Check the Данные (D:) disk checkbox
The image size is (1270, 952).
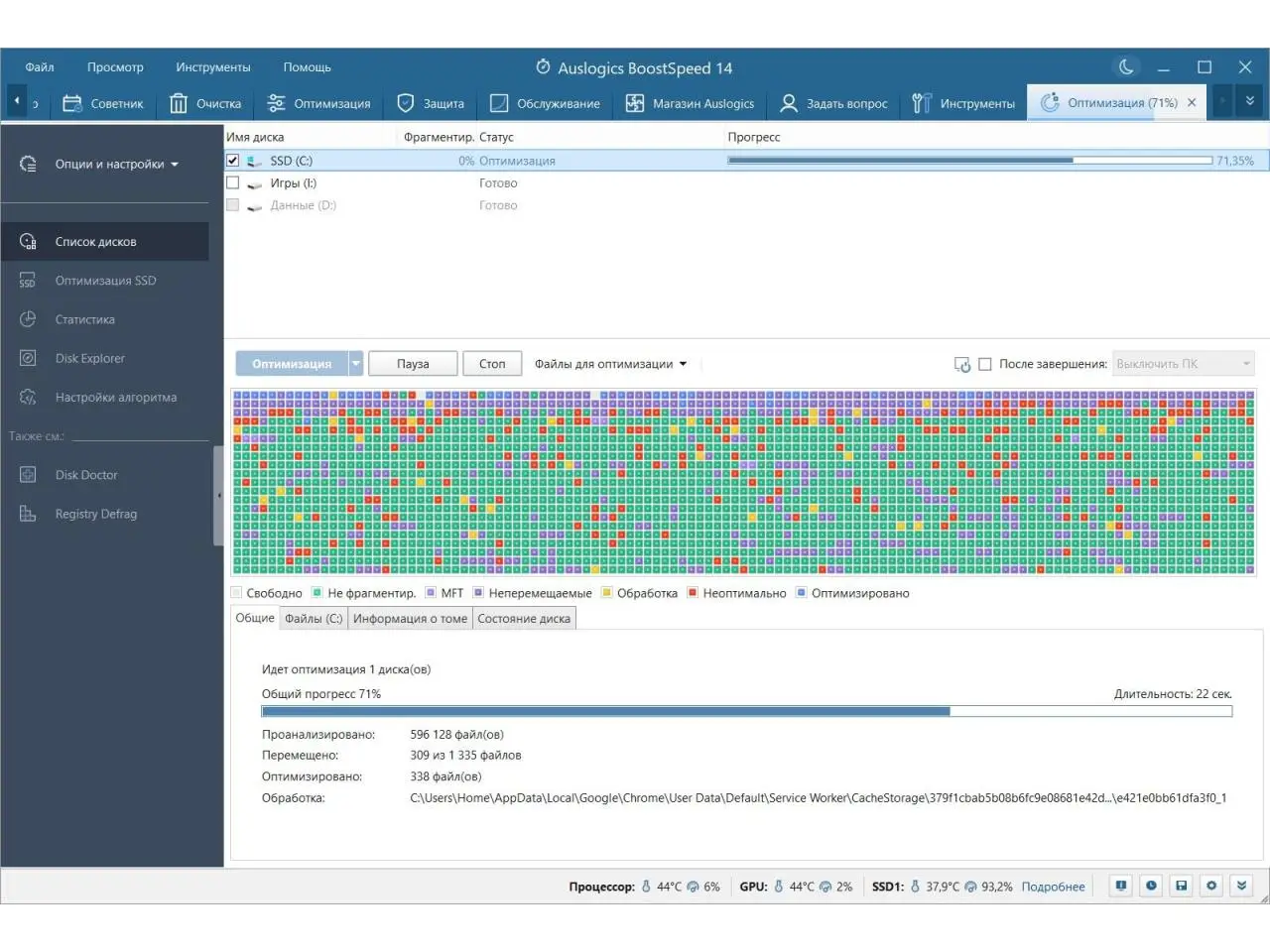233,205
